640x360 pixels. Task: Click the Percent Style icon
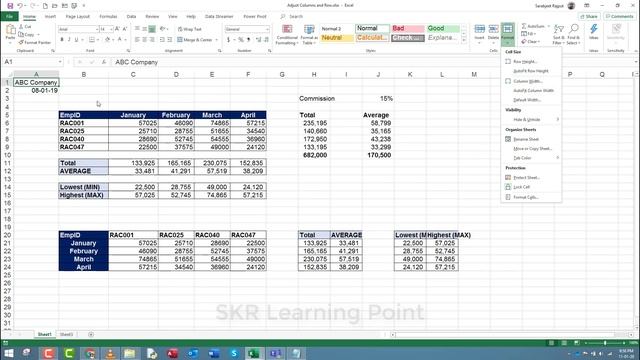(x=241, y=40)
